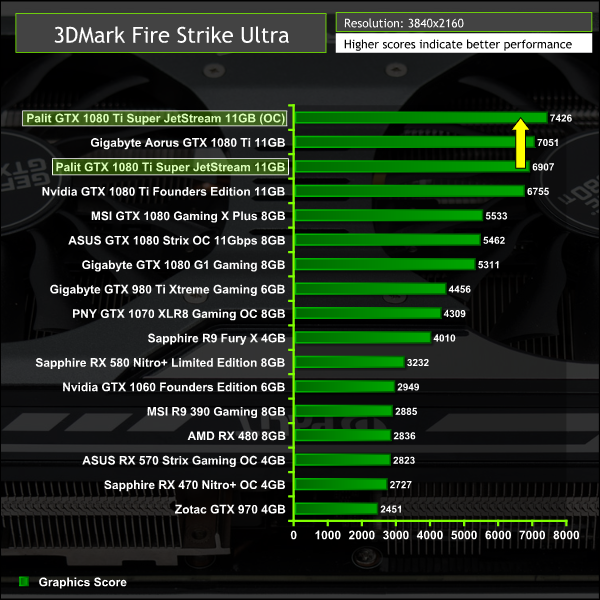600x600 pixels.
Task: Click the green bar for Zotac GTX 970
Action: pyautogui.click(x=336, y=509)
